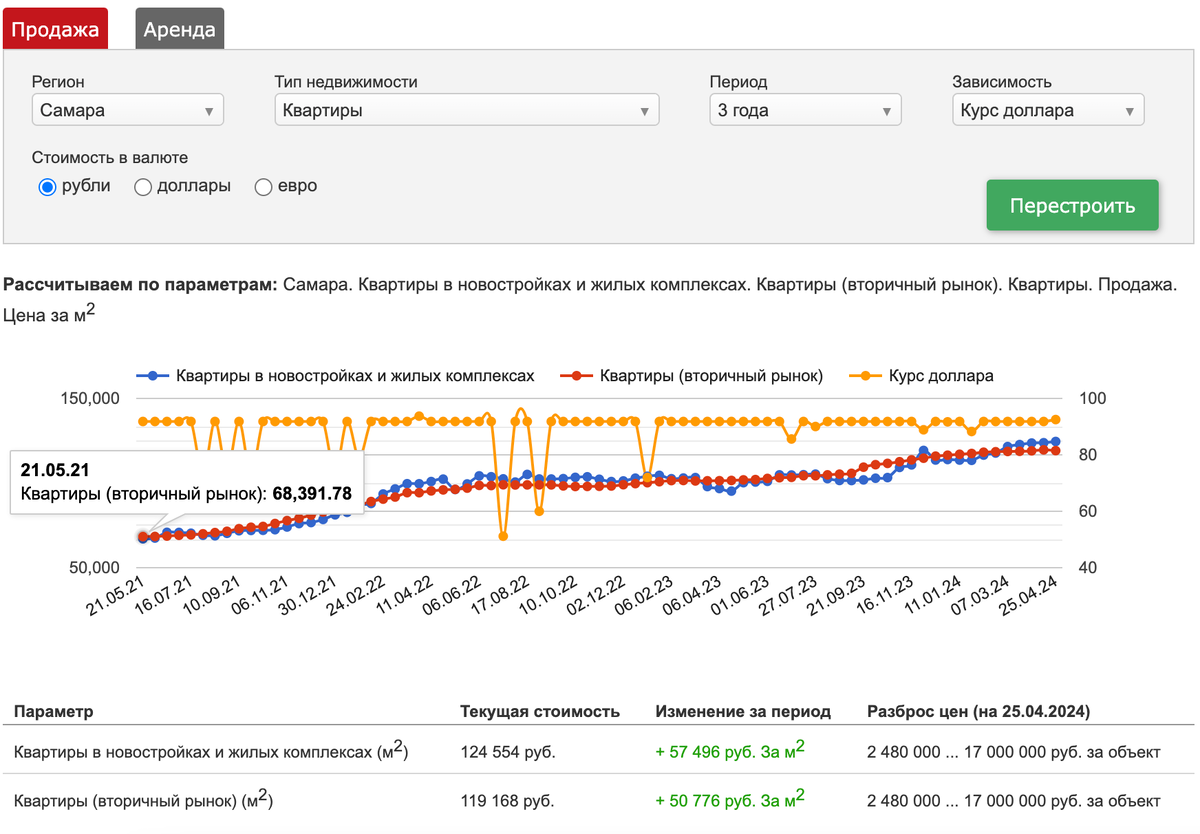Viewport: 1200px width, 834px height.
Task: Toggle the Курс доллара legend item
Action: coord(921,376)
